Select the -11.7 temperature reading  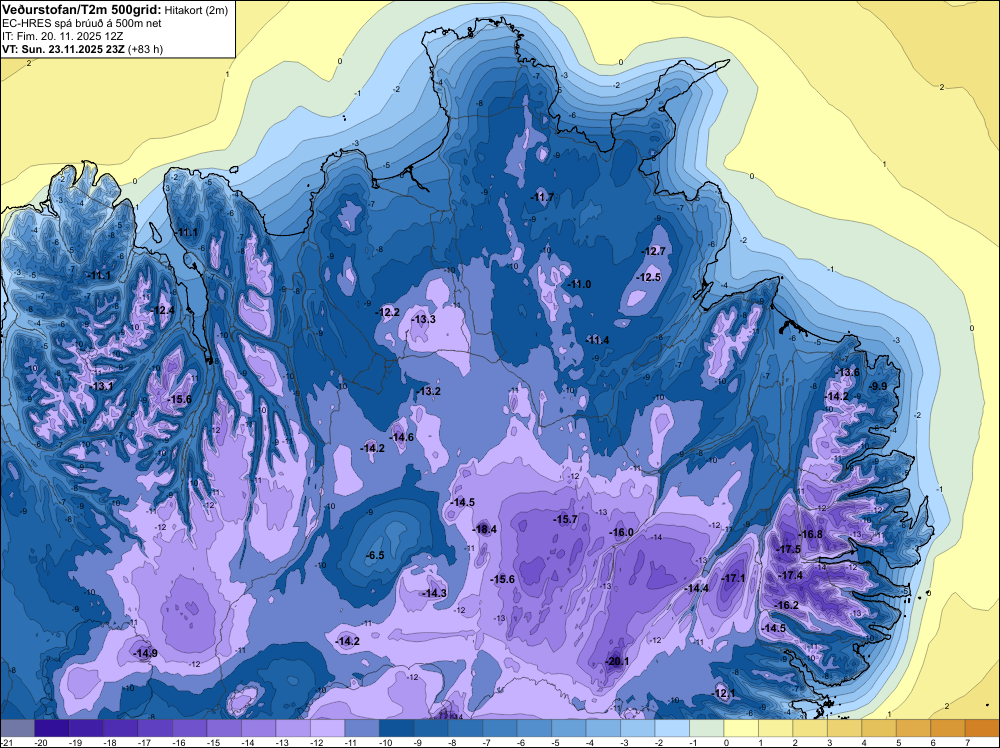[543, 197]
